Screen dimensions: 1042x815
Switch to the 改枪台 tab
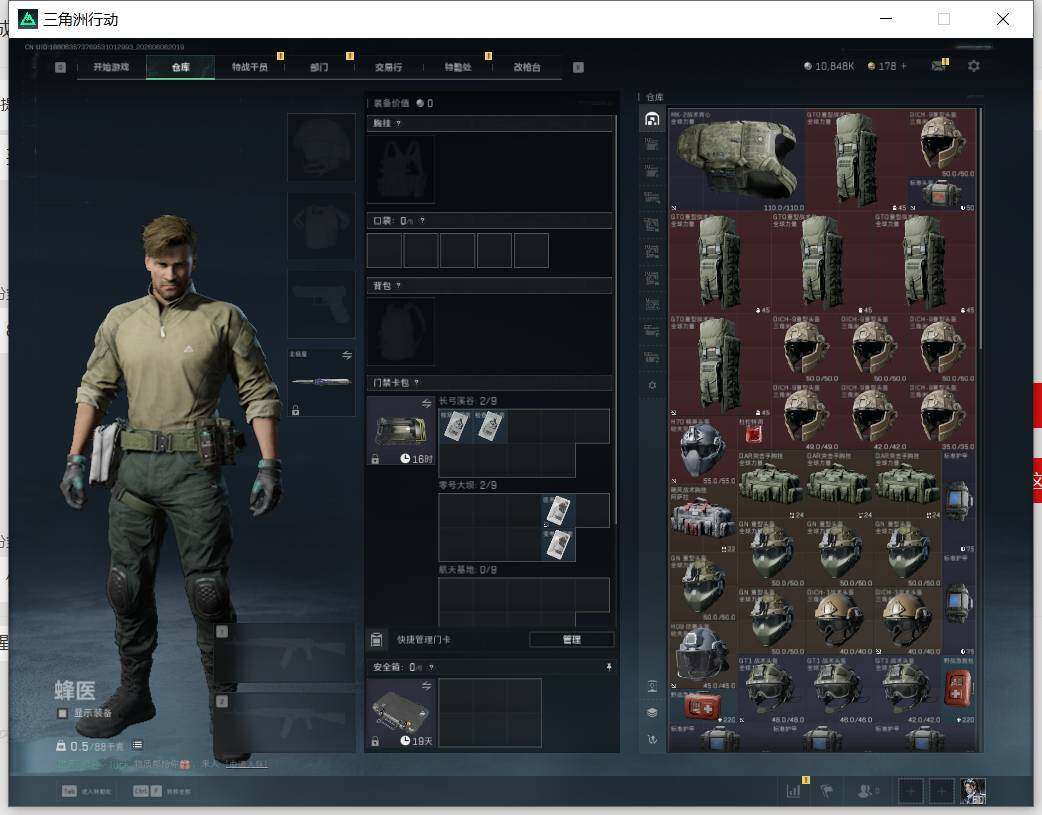pyautogui.click(x=527, y=67)
